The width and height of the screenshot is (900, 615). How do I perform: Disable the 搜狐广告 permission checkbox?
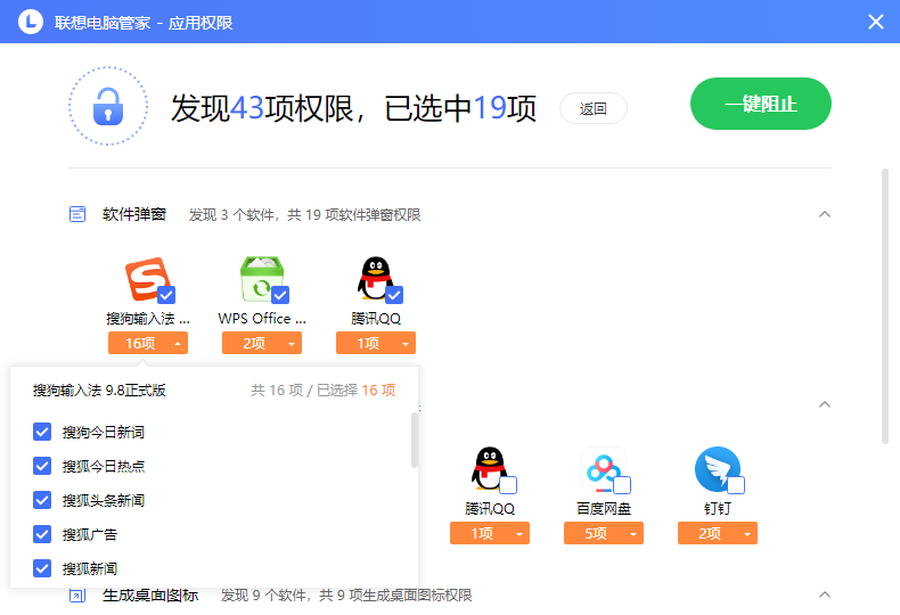tap(41, 534)
